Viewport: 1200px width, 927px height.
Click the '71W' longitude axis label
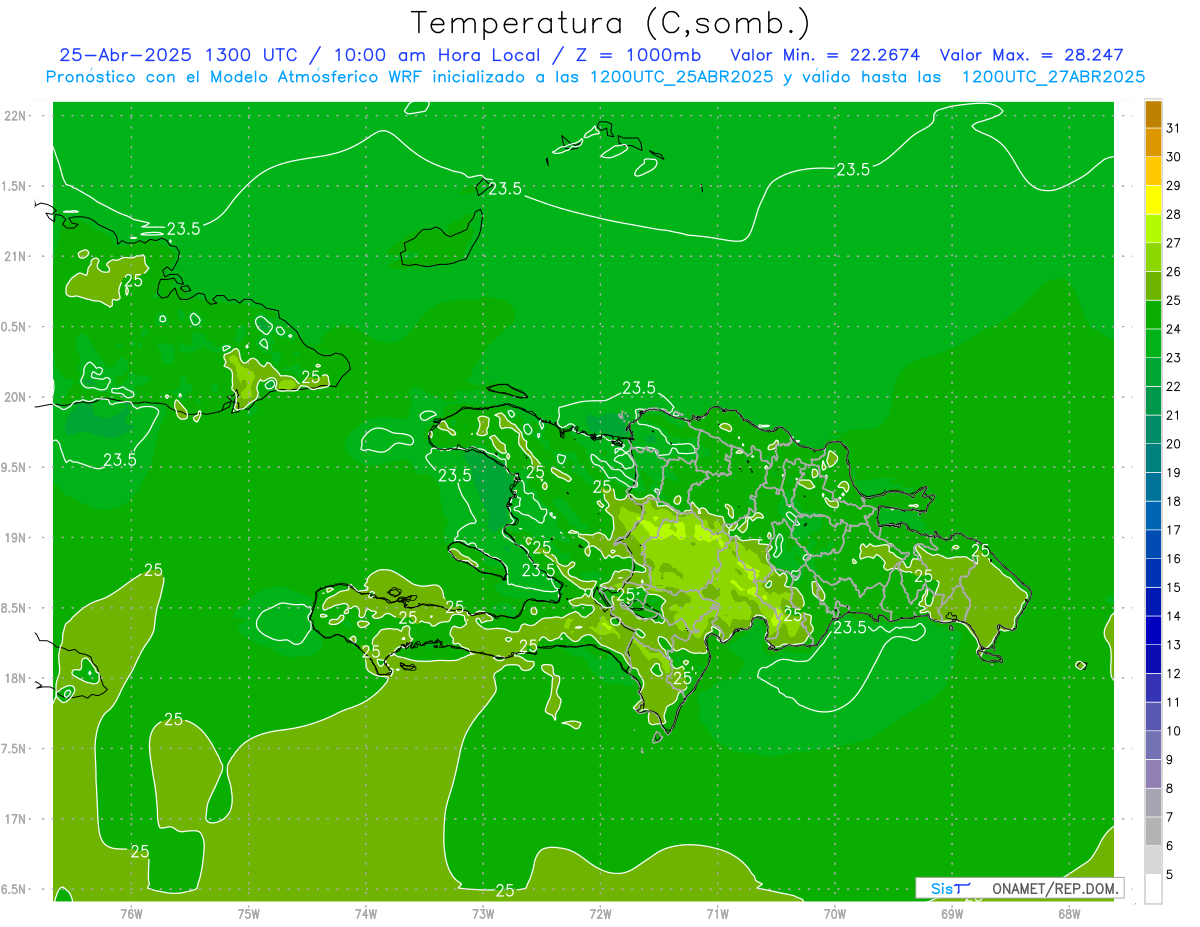[717, 912]
